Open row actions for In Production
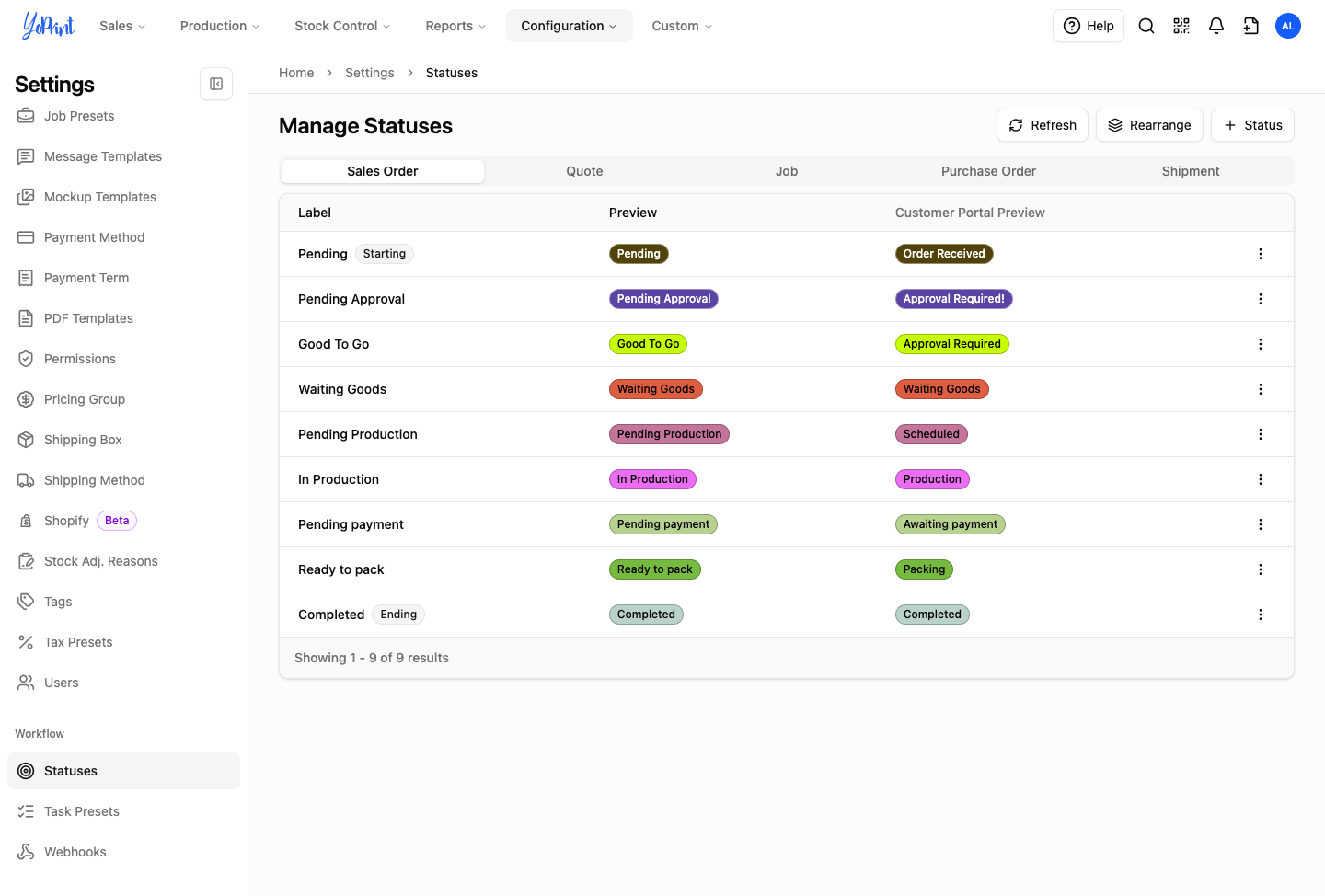The height and width of the screenshot is (896, 1325). point(1261,479)
